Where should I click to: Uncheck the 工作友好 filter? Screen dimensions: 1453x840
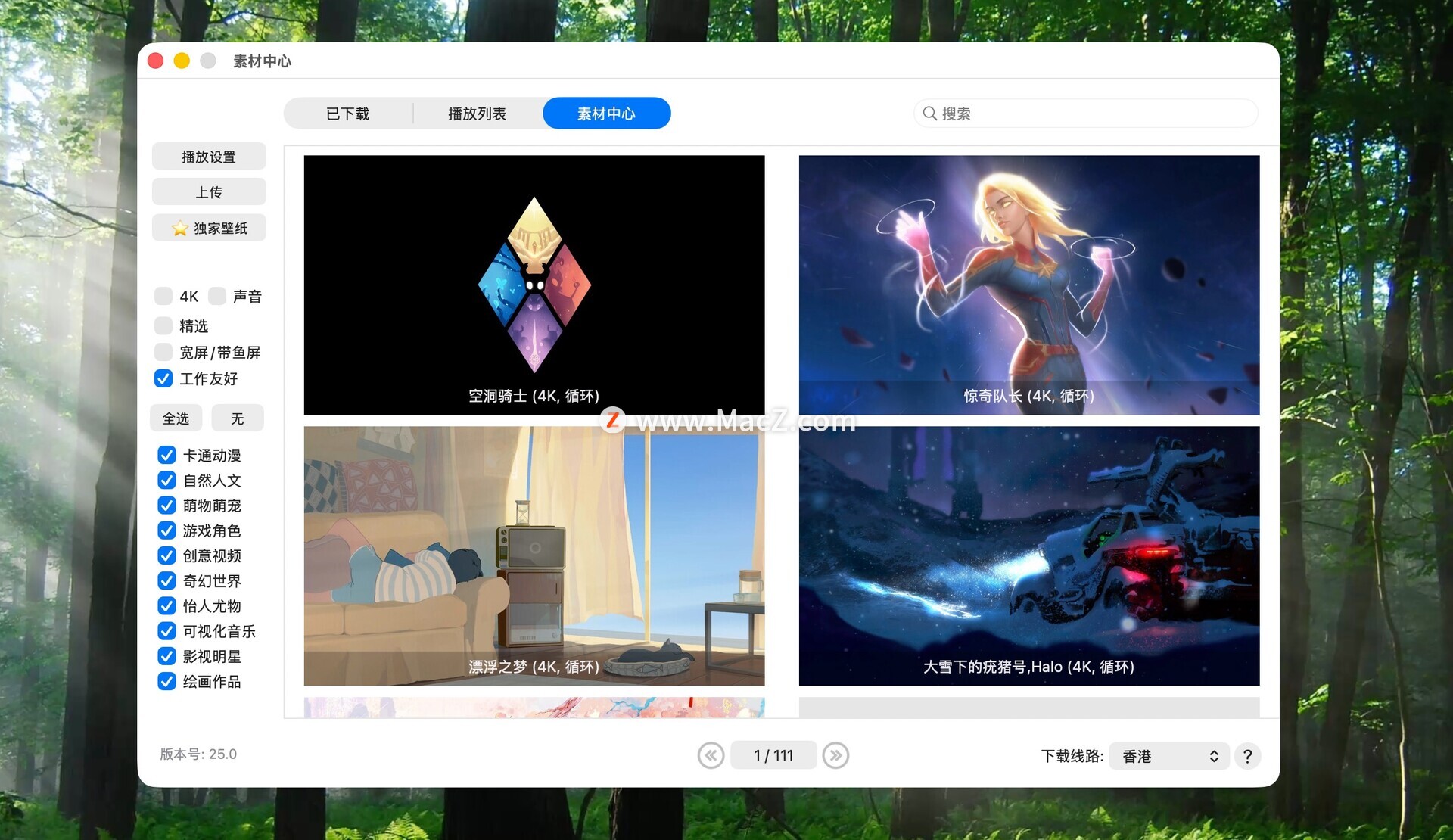click(x=163, y=378)
